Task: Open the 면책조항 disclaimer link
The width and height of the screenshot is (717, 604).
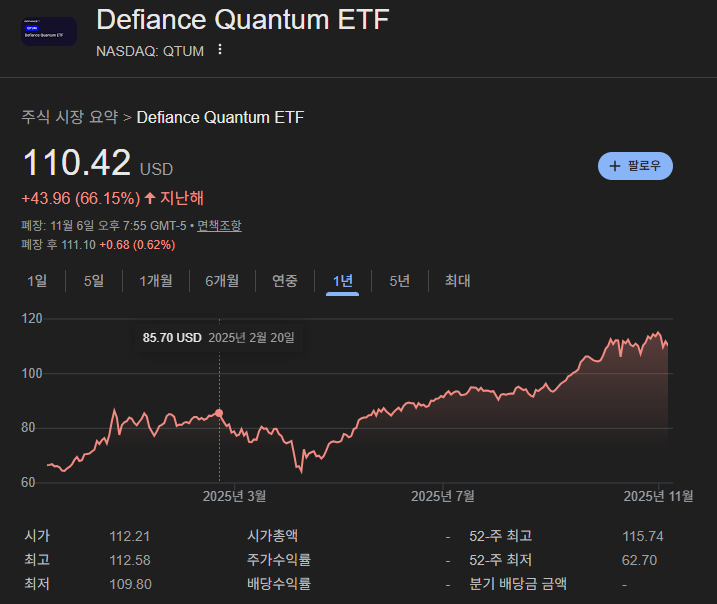Action: 219,226
